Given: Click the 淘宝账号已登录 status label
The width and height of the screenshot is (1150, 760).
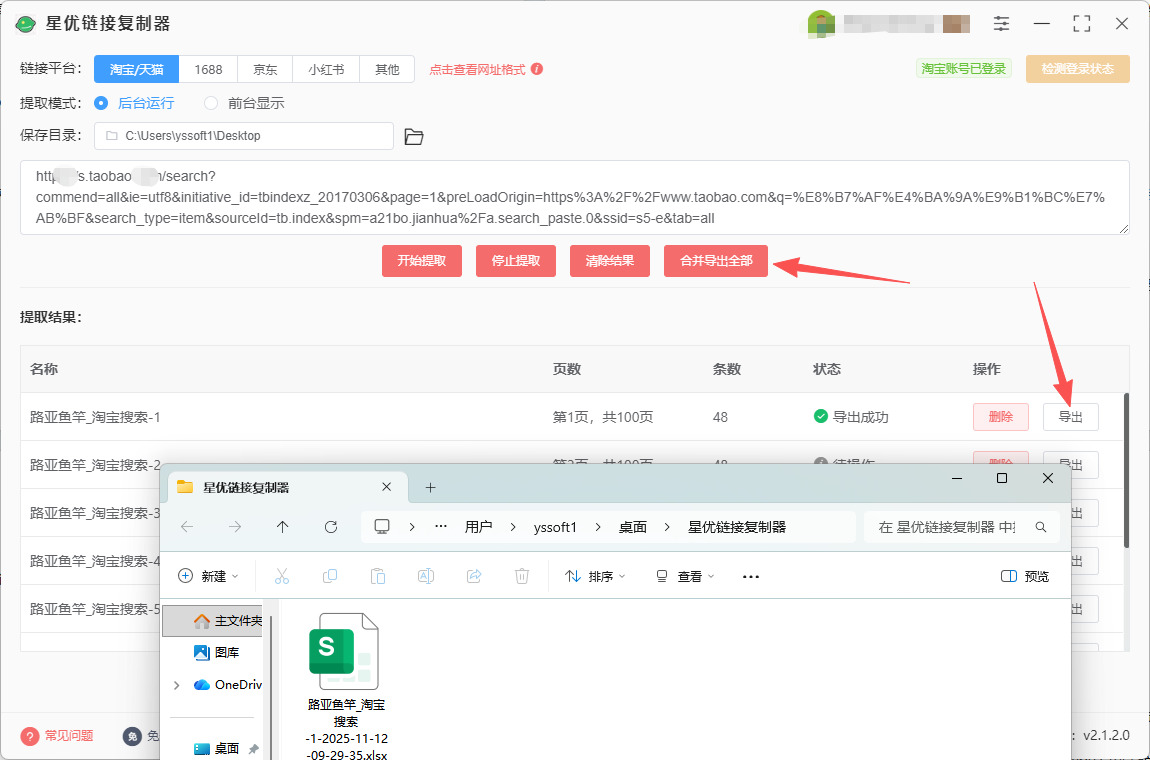Looking at the screenshot, I should coord(964,69).
